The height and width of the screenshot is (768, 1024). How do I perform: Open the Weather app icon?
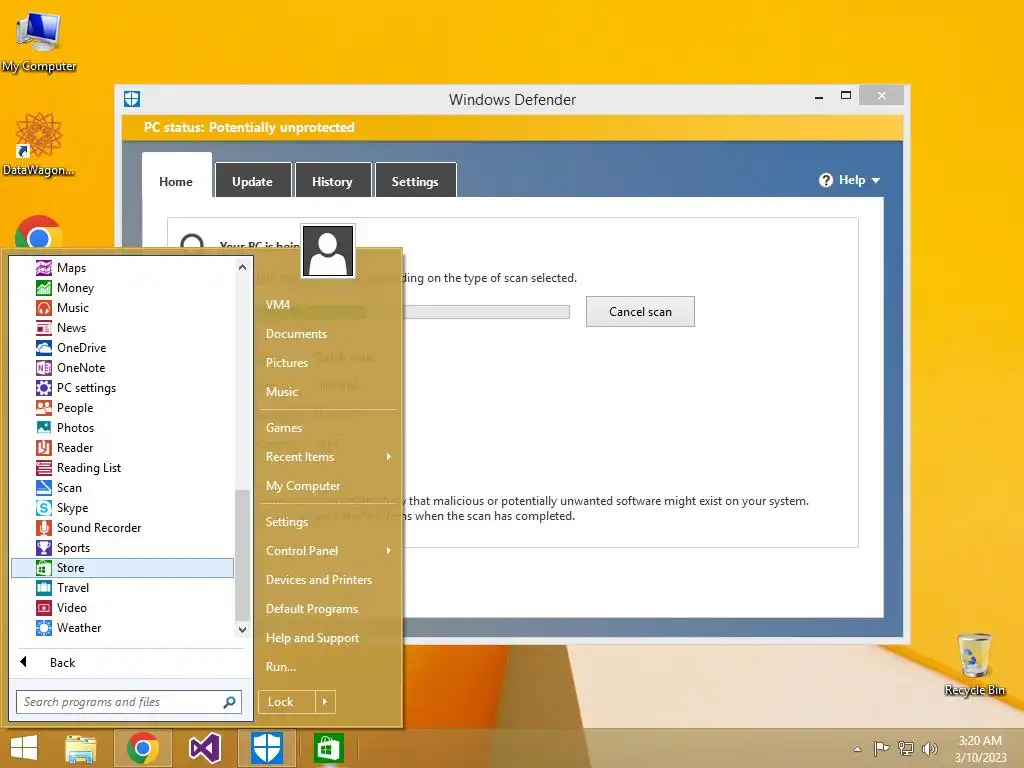44,628
